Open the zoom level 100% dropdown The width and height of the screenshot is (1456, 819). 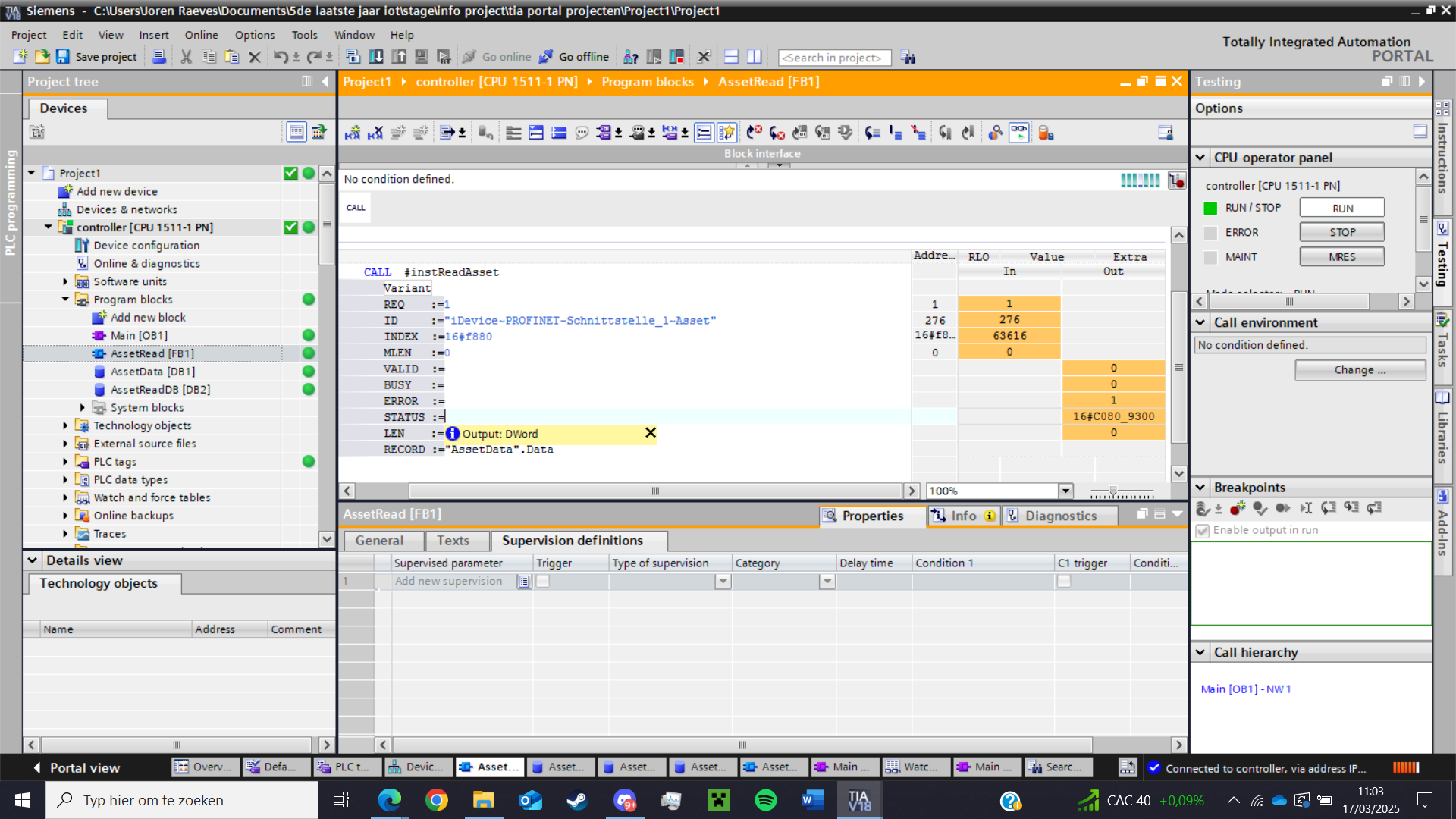pos(1065,491)
